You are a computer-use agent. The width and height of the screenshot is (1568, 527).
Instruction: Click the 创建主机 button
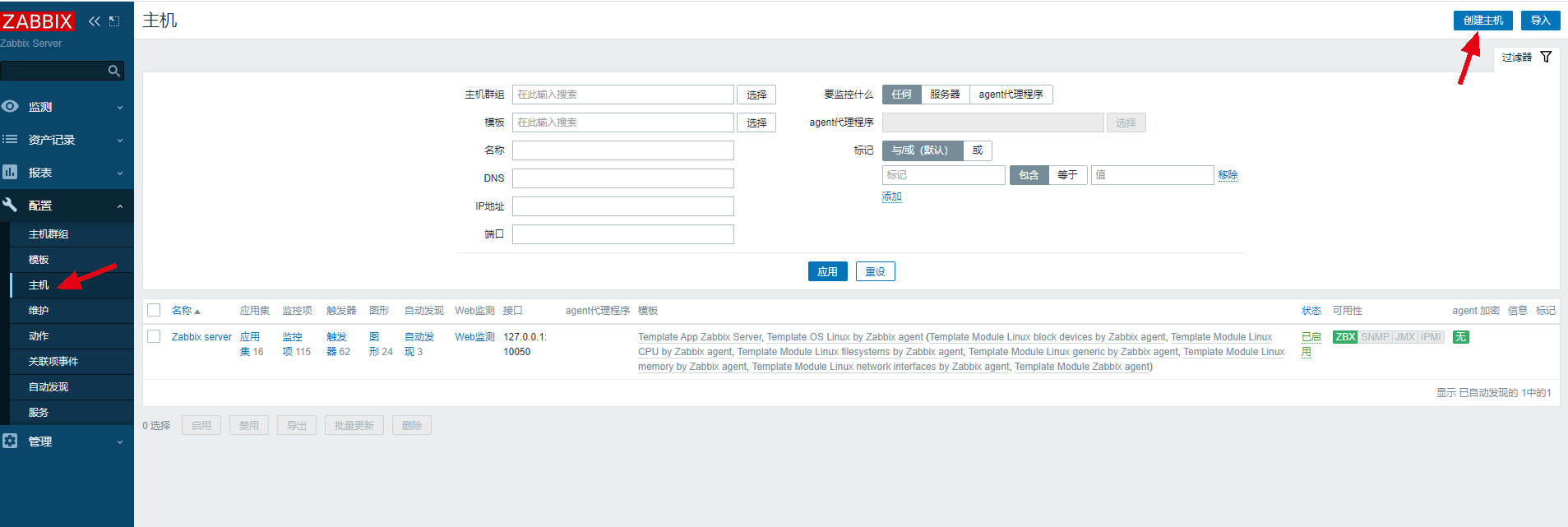1482,21
